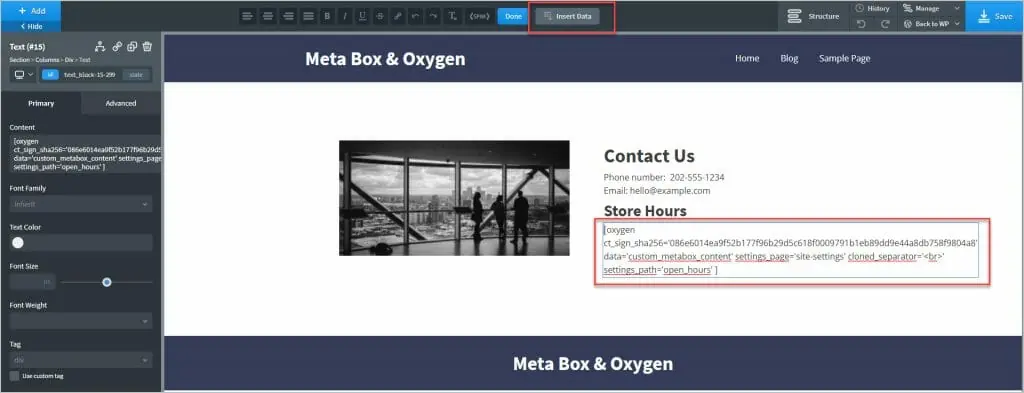Pick a Text Color via the swatch
1024x393 pixels.
[x=18, y=243]
